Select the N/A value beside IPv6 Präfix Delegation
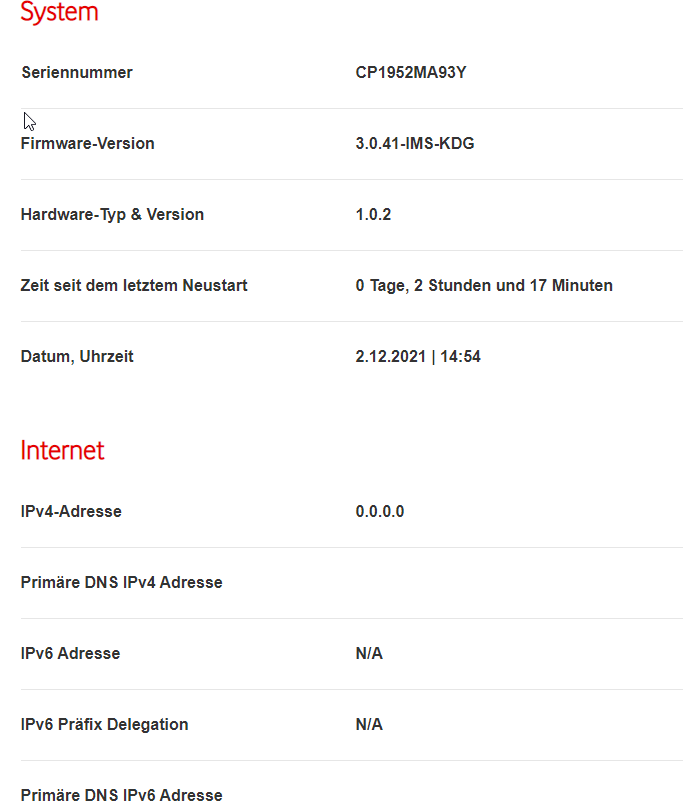The image size is (683, 811). tap(369, 724)
